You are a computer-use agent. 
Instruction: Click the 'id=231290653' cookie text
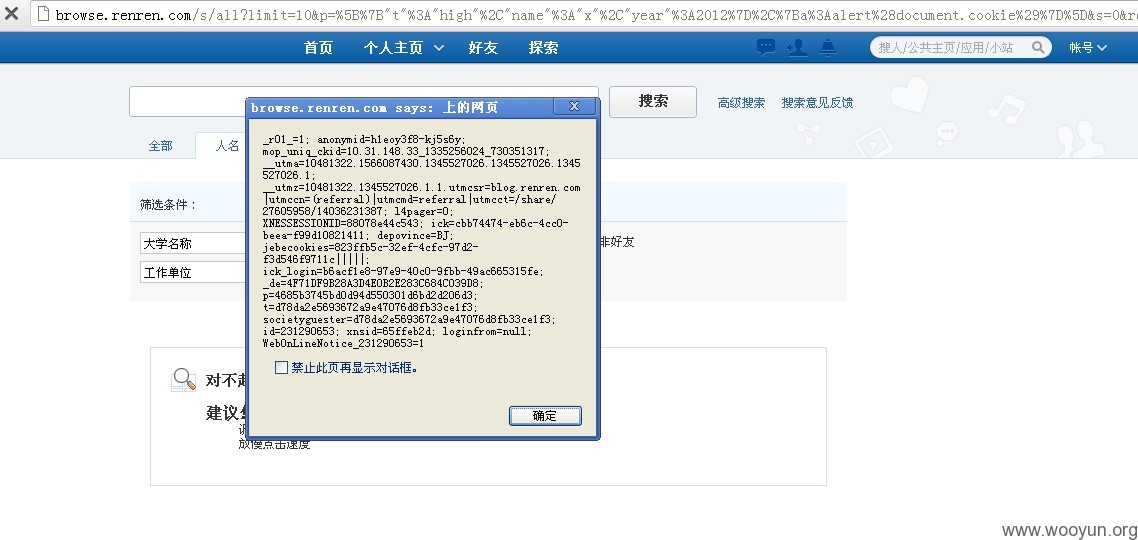click(x=301, y=331)
